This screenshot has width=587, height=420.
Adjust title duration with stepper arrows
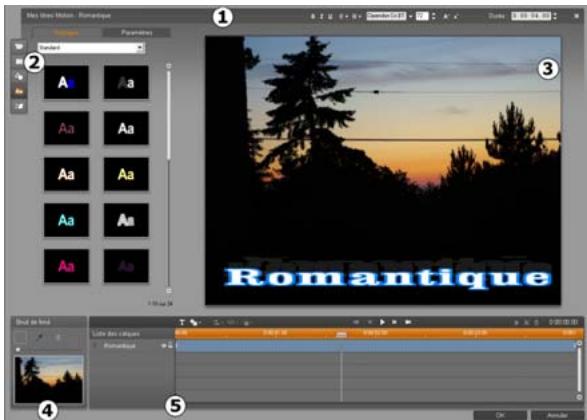click(x=555, y=16)
